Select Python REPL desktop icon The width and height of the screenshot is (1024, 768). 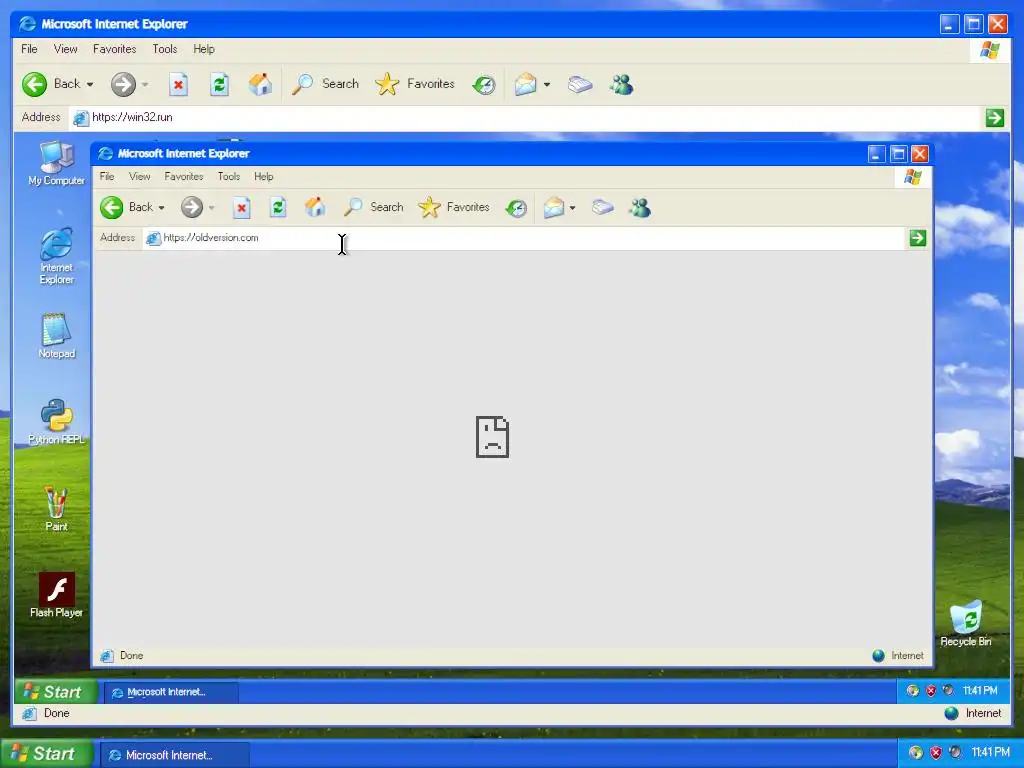(57, 422)
